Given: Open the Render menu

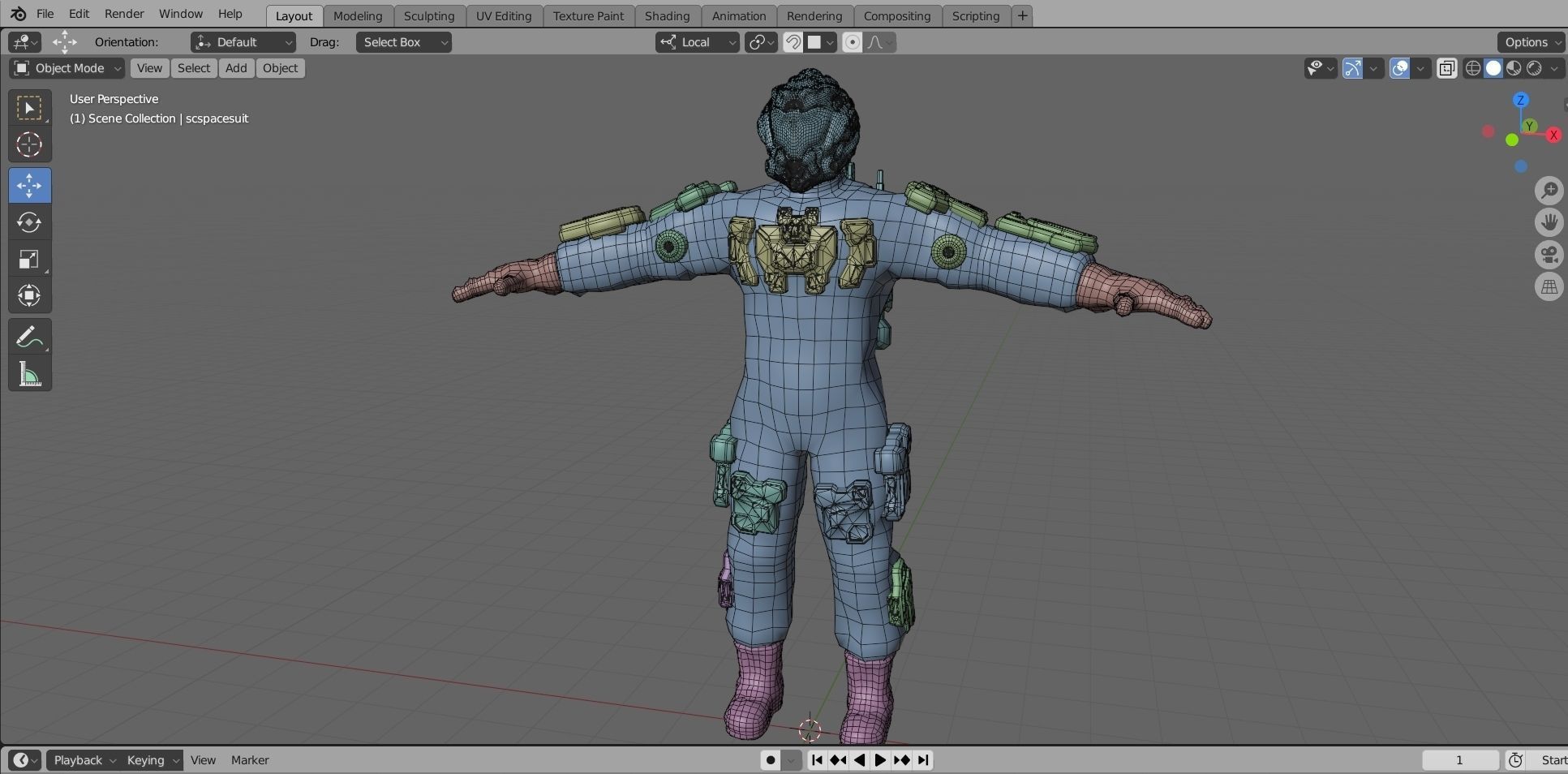Looking at the screenshot, I should click(124, 14).
